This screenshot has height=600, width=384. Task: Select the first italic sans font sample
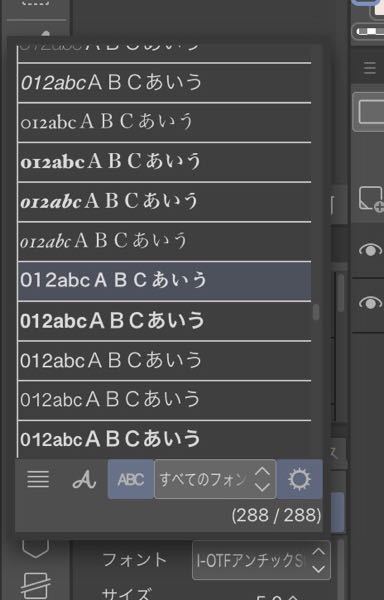coord(164,83)
